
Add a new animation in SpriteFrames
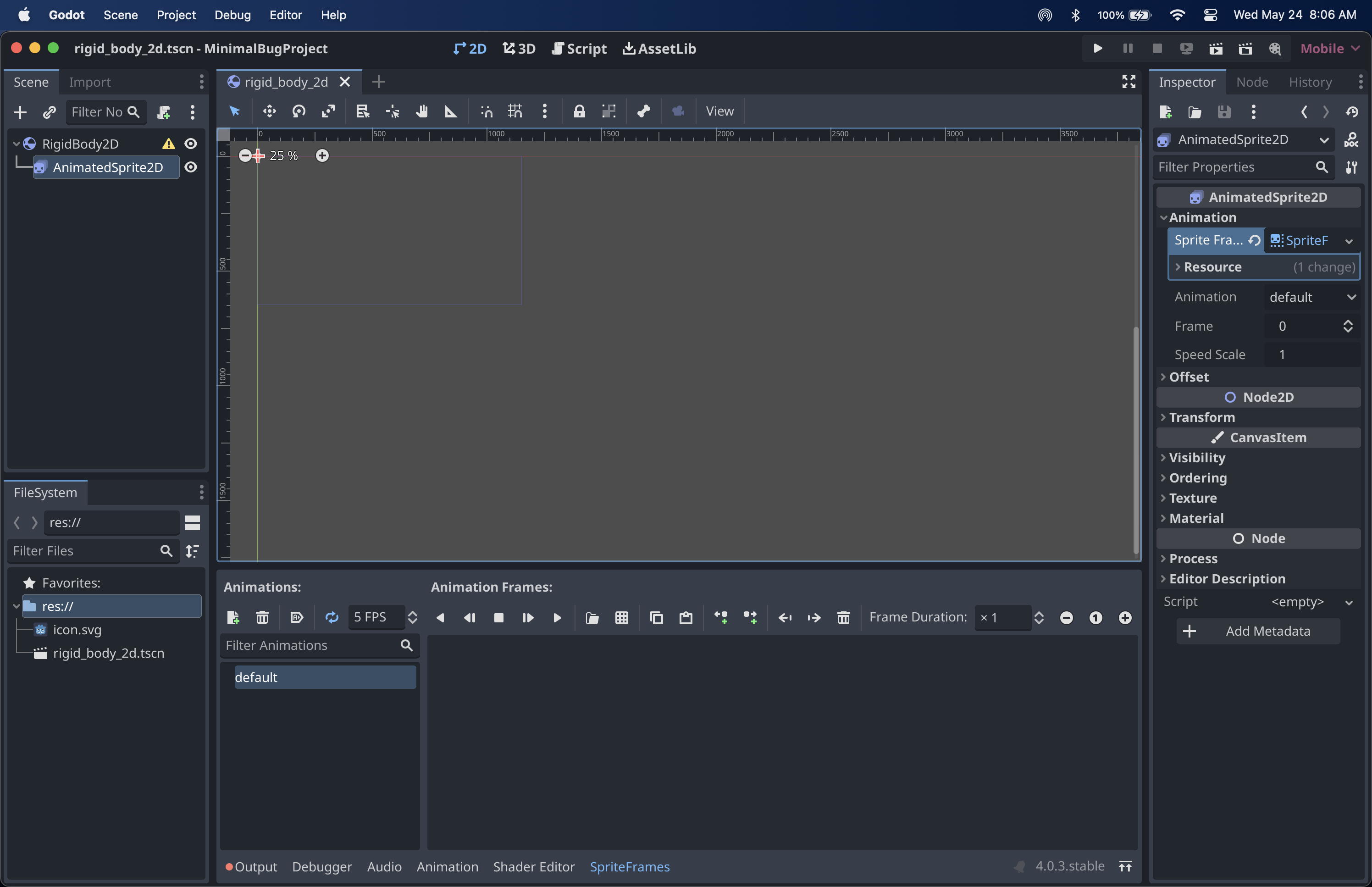[x=232, y=617]
